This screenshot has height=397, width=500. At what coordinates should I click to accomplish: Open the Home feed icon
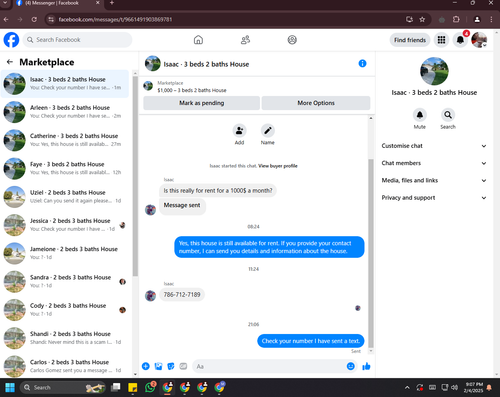coord(198,40)
